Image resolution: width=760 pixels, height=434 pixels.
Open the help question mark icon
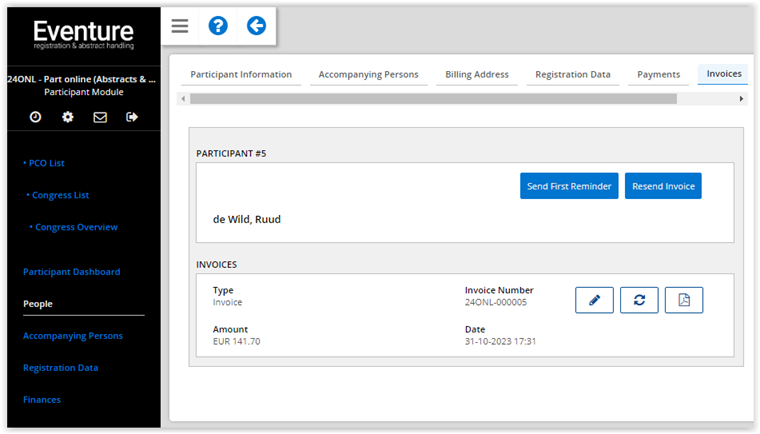point(218,26)
